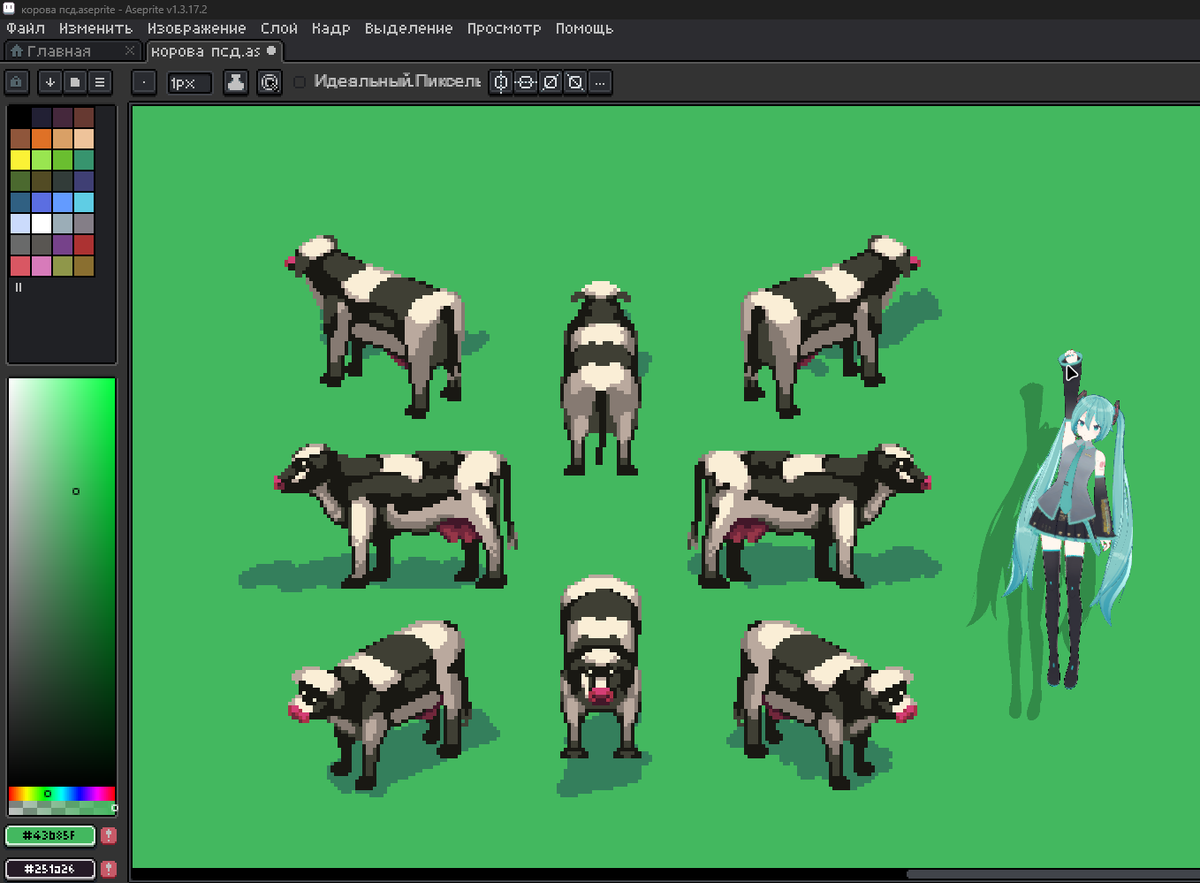The width and height of the screenshot is (1200, 883).
Task: Pick the purple palette swatch
Action: pos(63,244)
